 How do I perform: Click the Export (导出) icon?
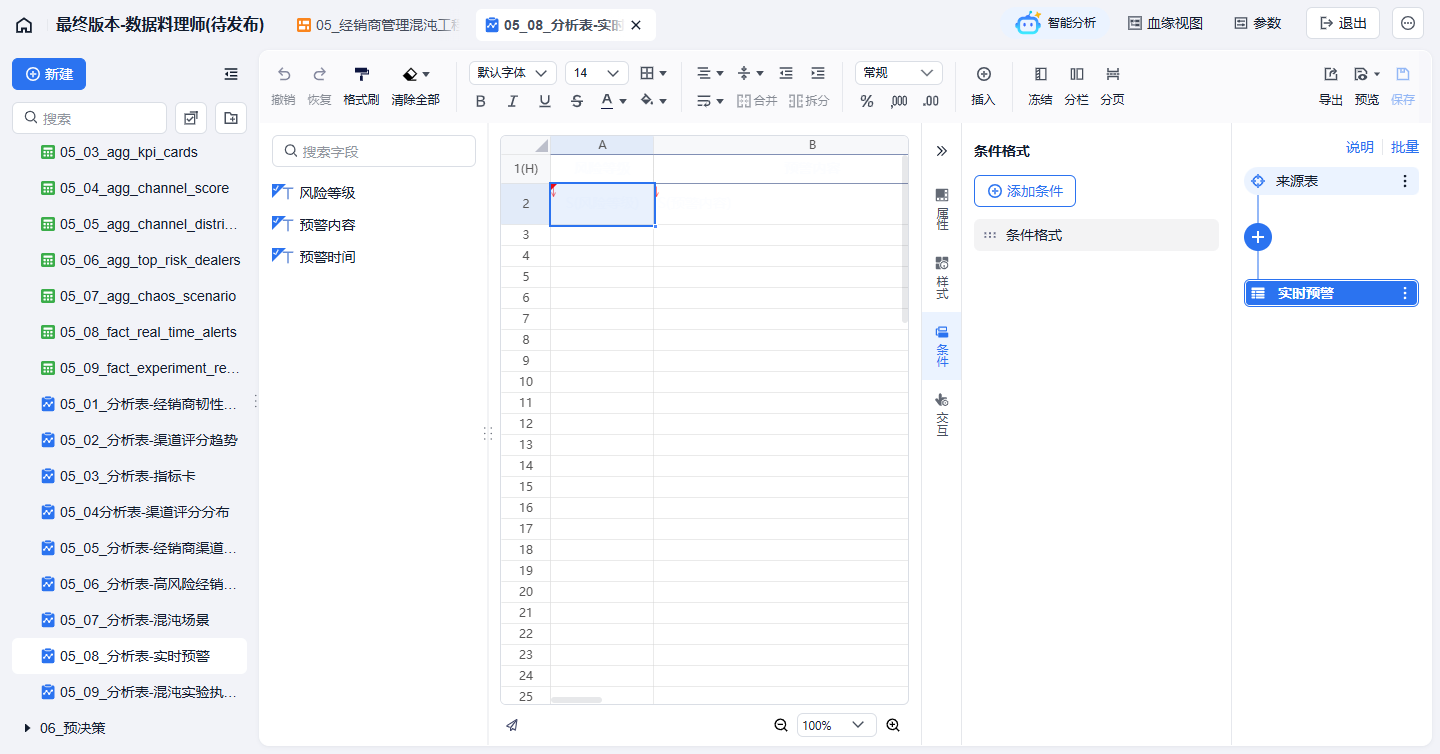[x=1331, y=86]
